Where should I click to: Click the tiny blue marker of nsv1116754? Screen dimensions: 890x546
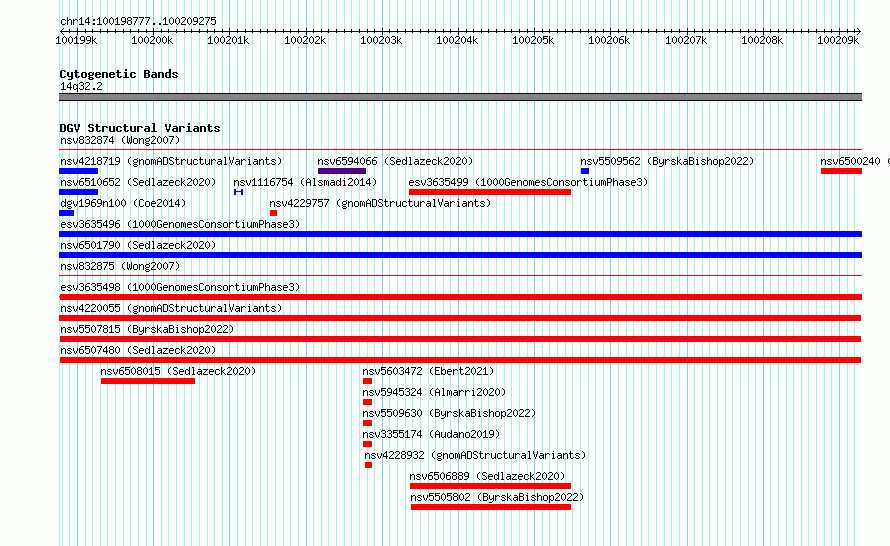tap(238, 192)
